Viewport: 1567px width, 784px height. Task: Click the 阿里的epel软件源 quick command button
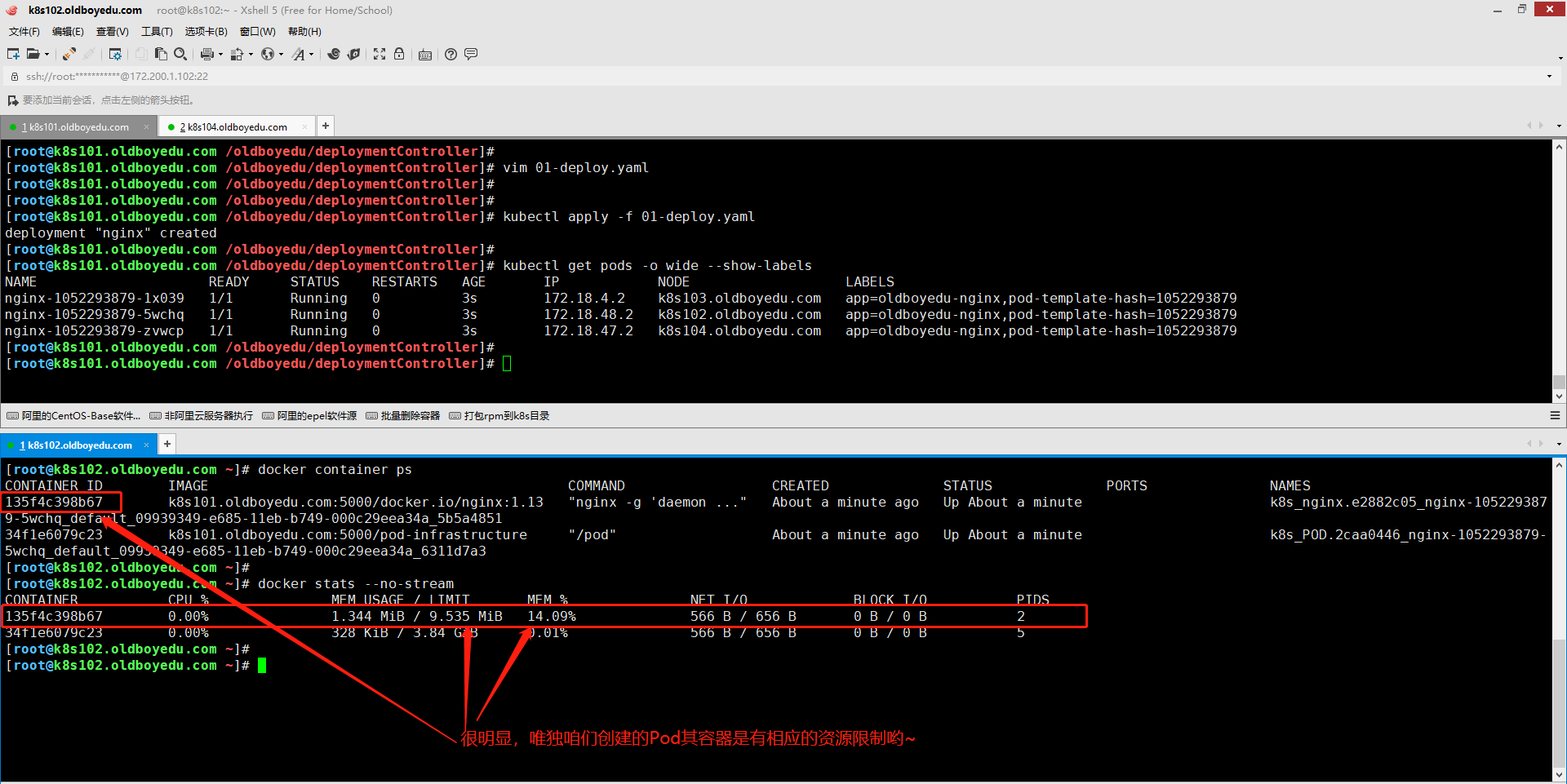[309, 416]
